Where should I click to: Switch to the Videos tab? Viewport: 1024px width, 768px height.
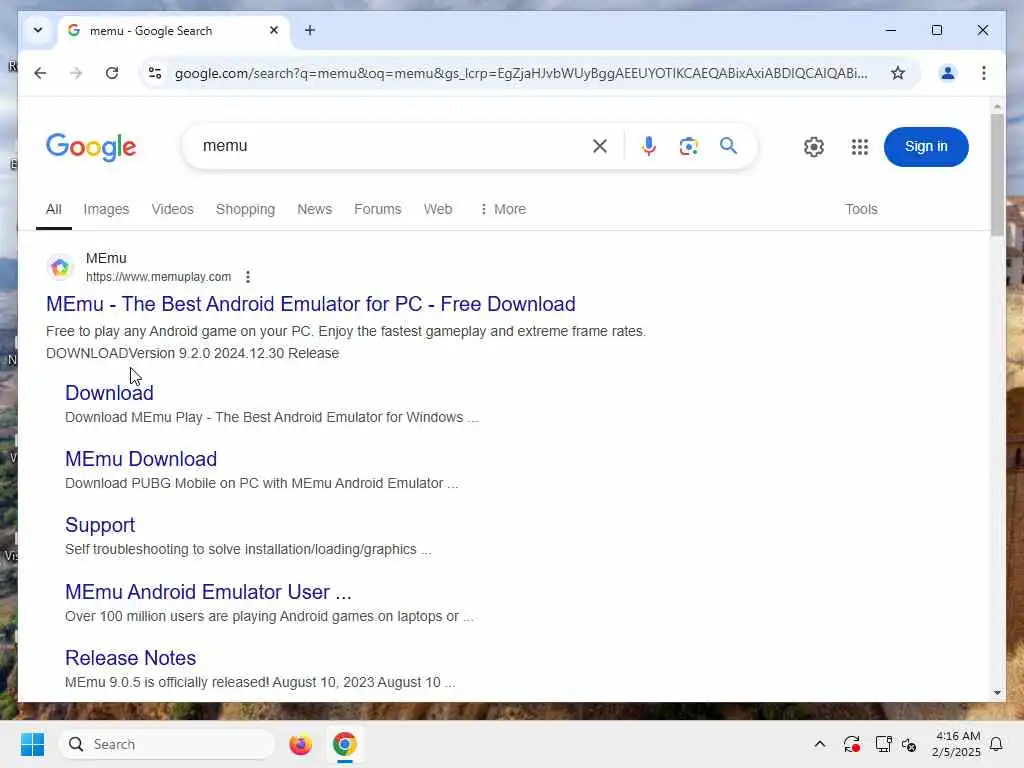(x=172, y=209)
